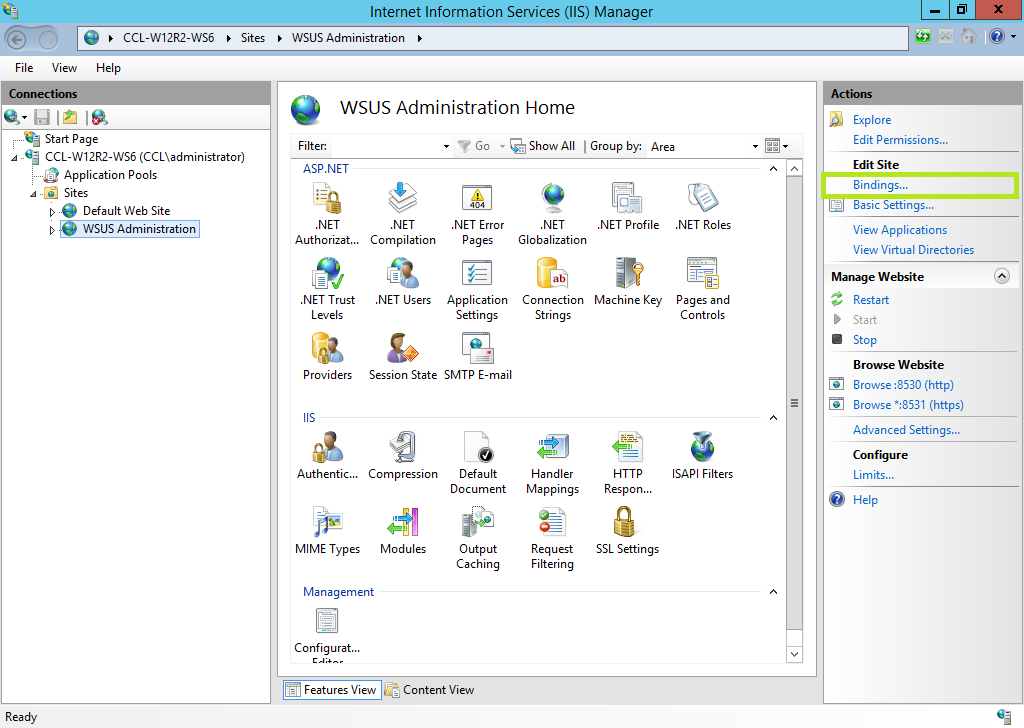Open the View menu
This screenshot has height=728, width=1024.
coord(64,68)
